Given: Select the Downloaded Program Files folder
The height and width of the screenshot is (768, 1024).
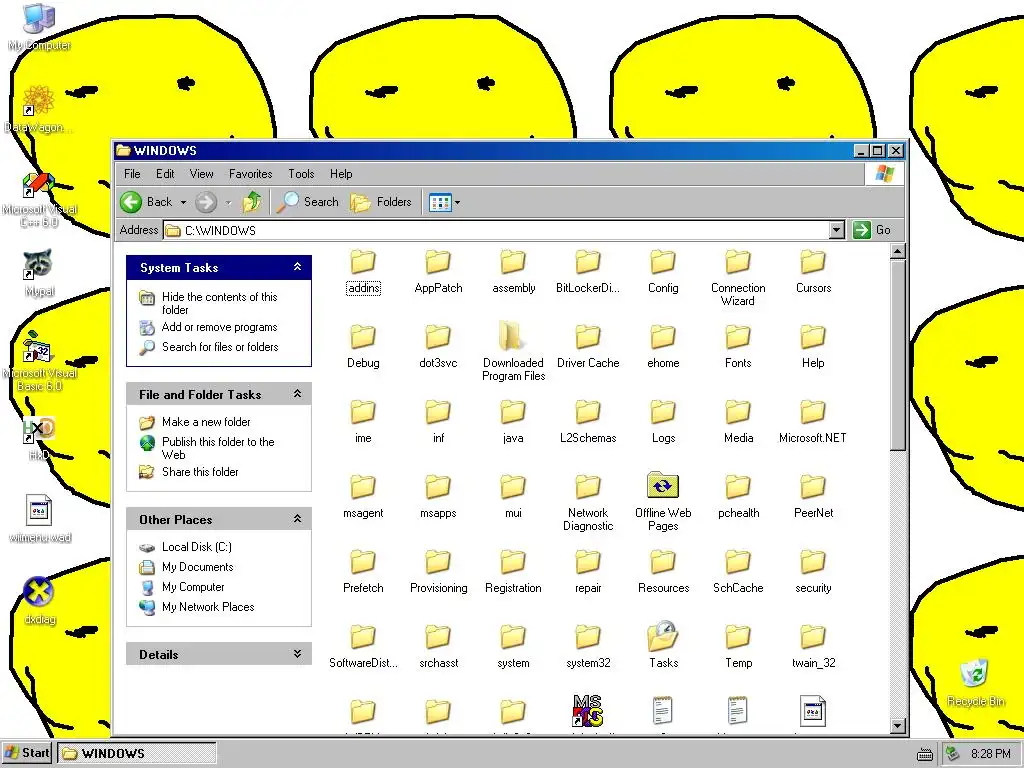Looking at the screenshot, I should 513,352.
